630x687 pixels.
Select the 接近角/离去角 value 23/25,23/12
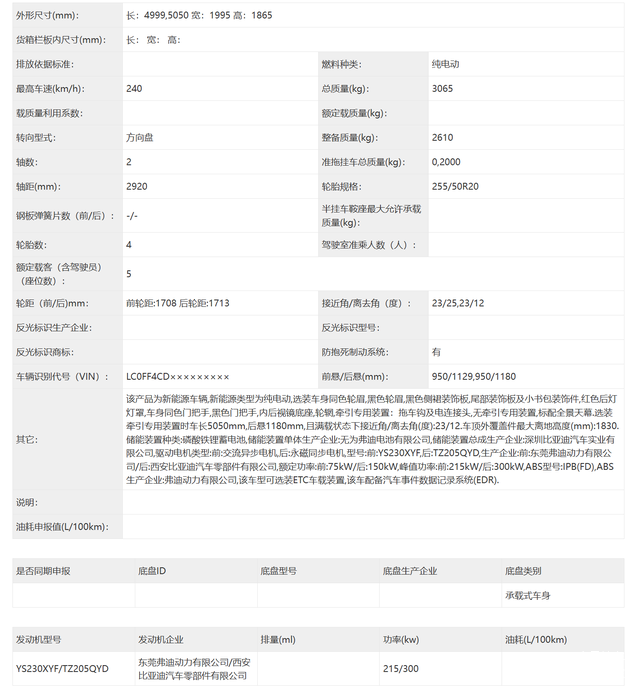(458, 303)
